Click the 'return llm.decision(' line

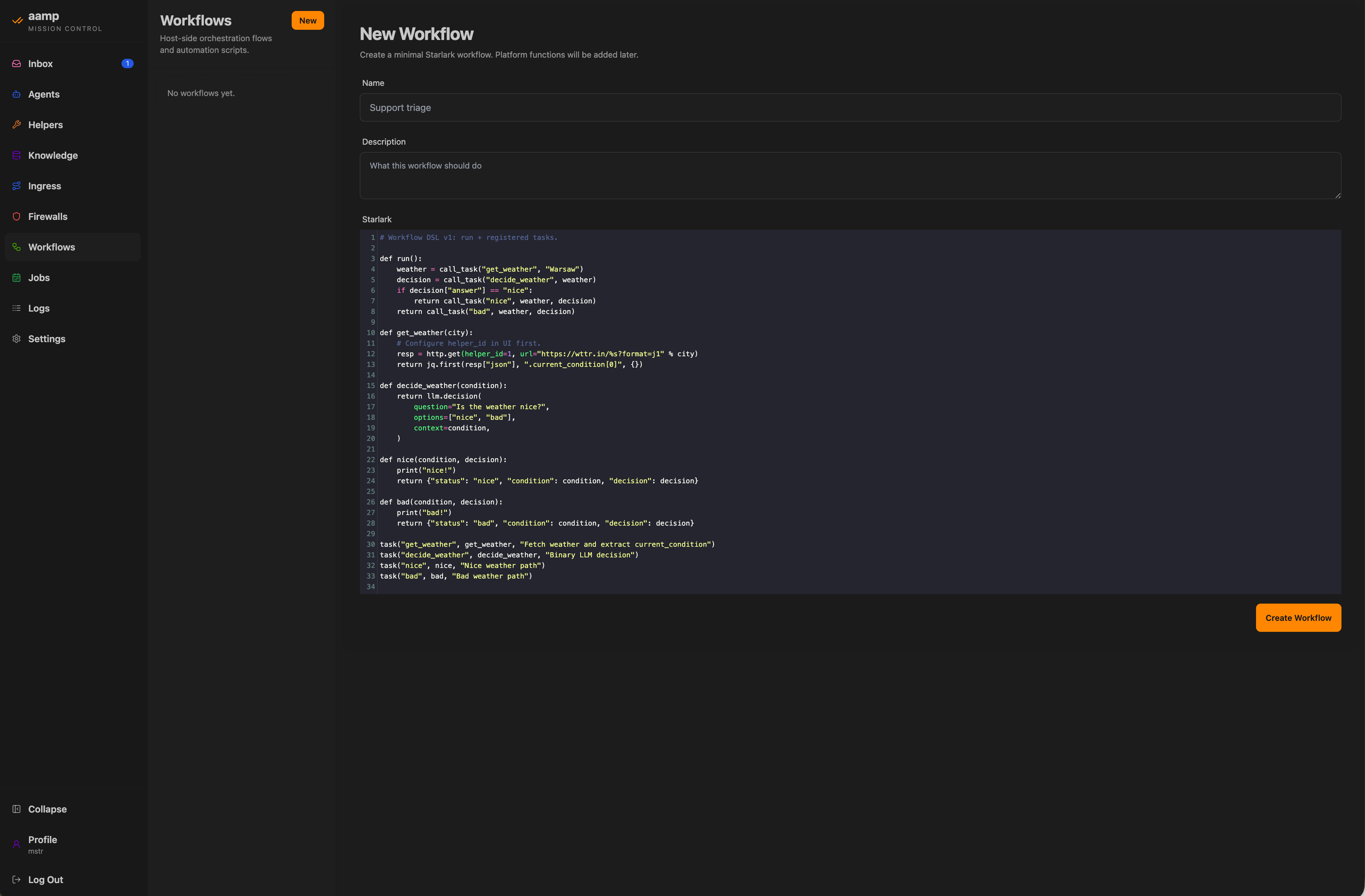click(x=439, y=396)
